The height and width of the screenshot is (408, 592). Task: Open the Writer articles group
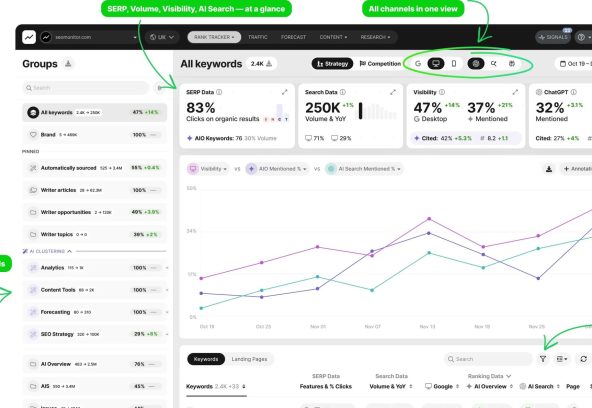point(94,190)
